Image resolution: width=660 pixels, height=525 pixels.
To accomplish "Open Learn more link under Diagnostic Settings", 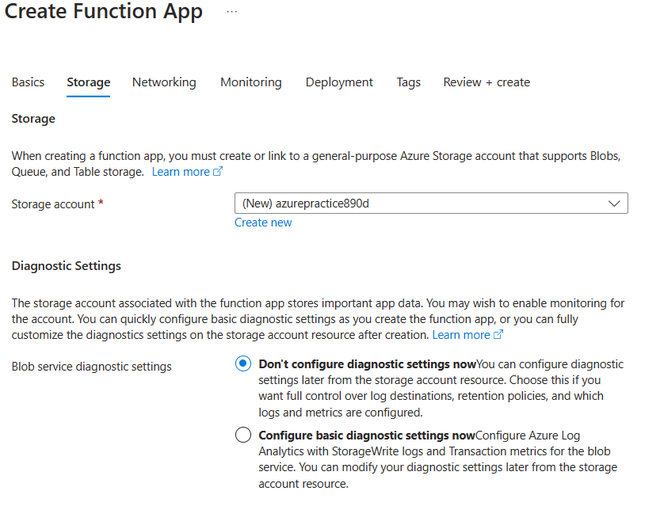I will 460,334.
